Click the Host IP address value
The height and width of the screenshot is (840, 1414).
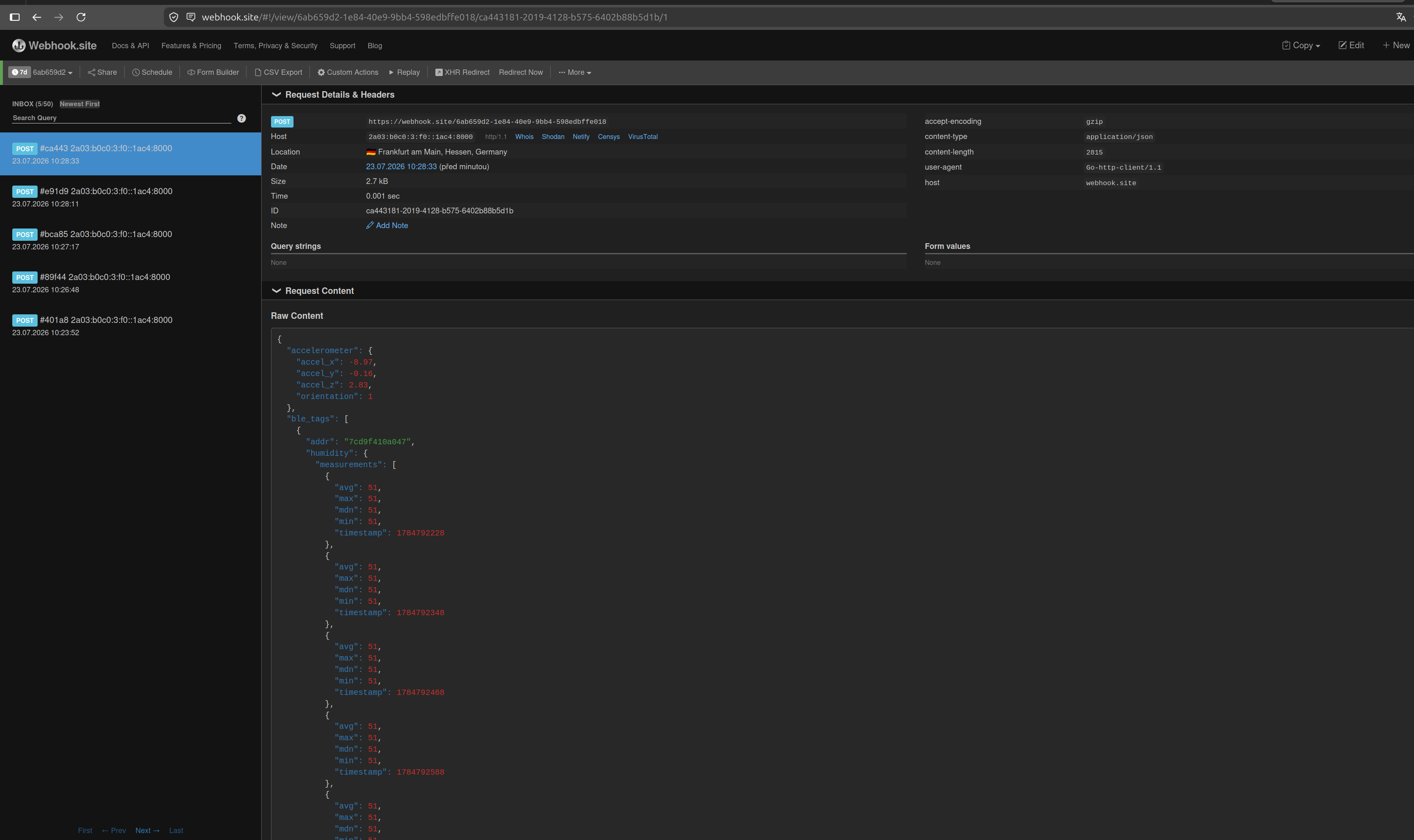click(x=421, y=137)
